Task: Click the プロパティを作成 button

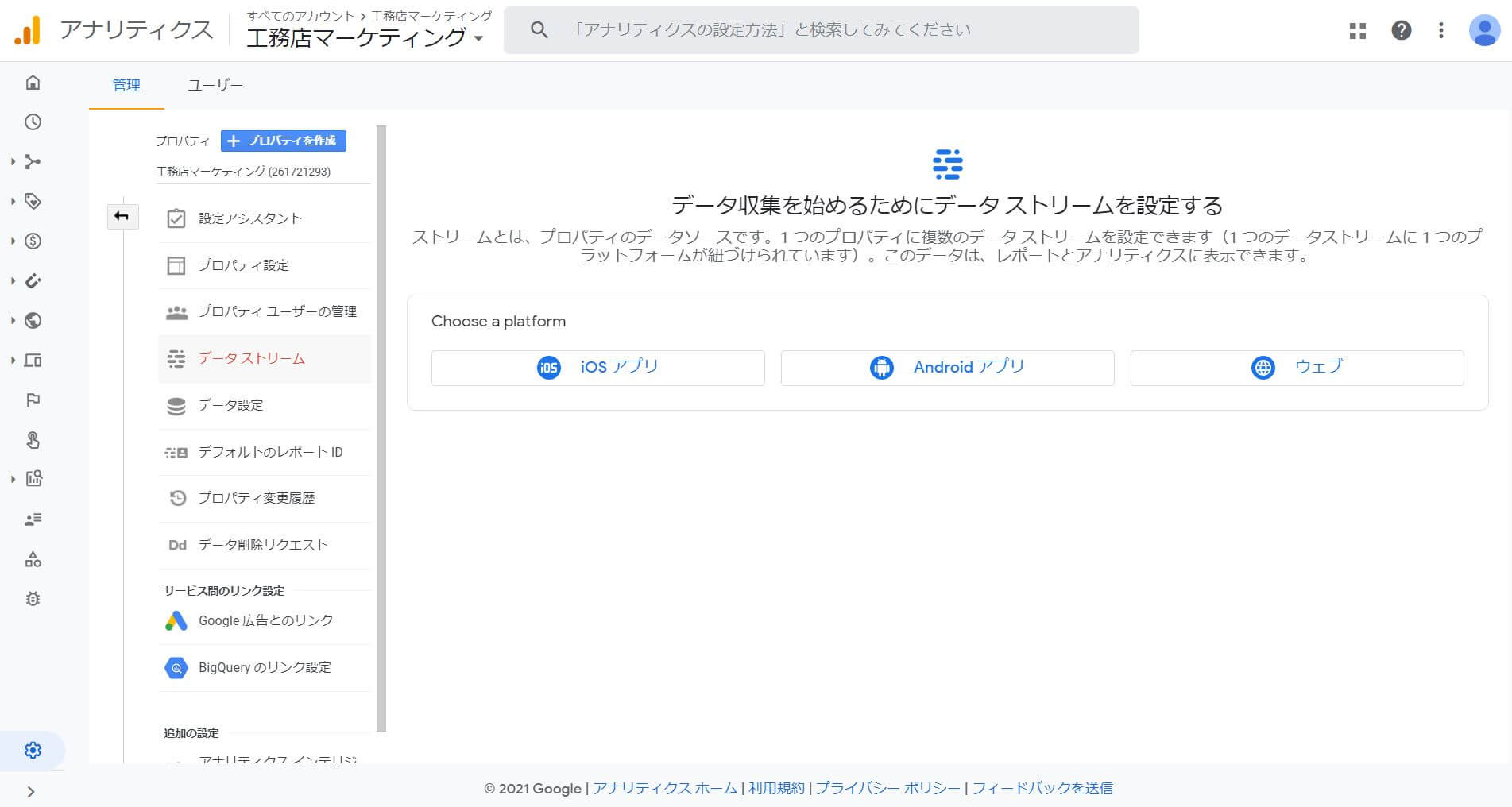Action: [x=284, y=141]
